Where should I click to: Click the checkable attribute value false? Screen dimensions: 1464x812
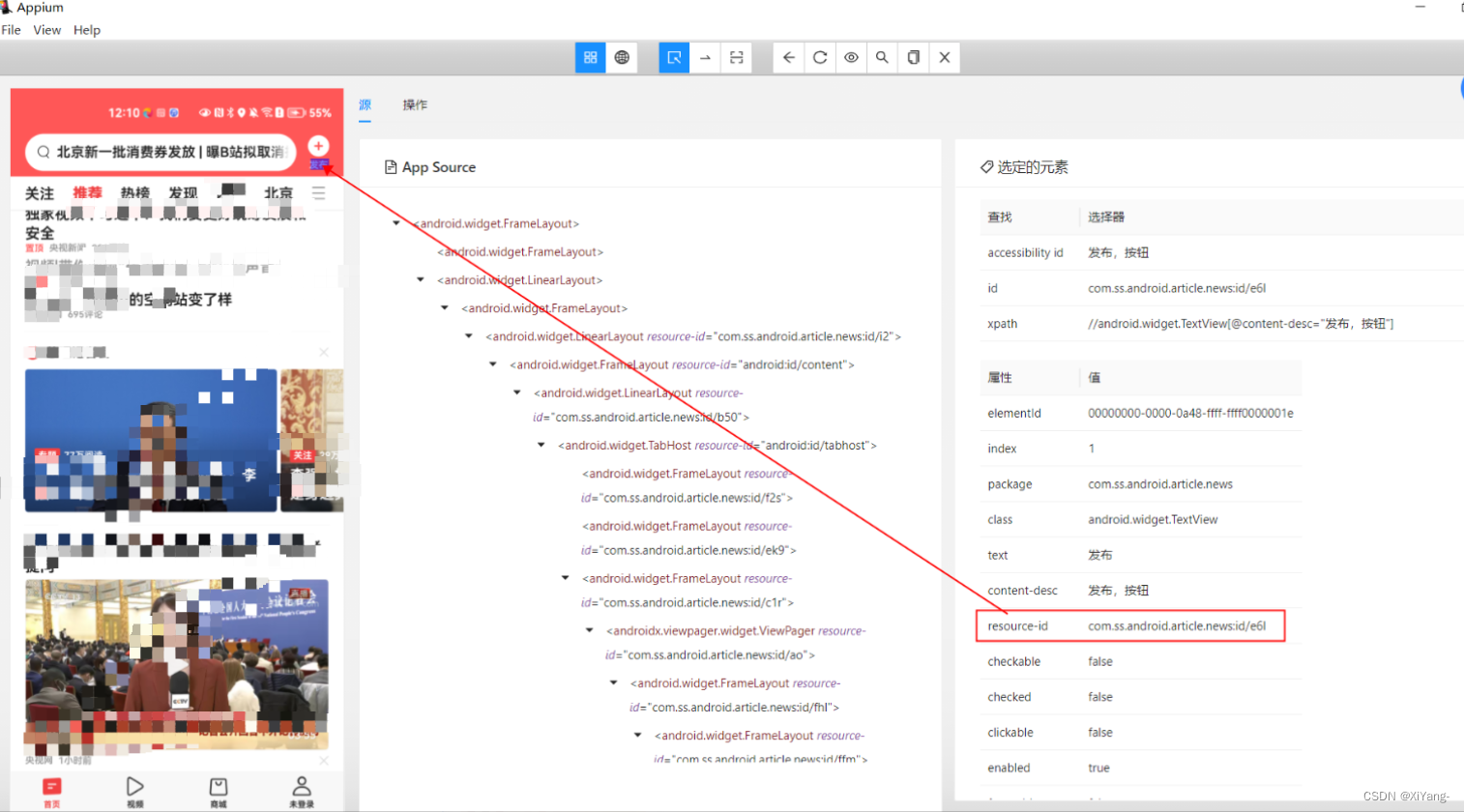(x=1100, y=661)
